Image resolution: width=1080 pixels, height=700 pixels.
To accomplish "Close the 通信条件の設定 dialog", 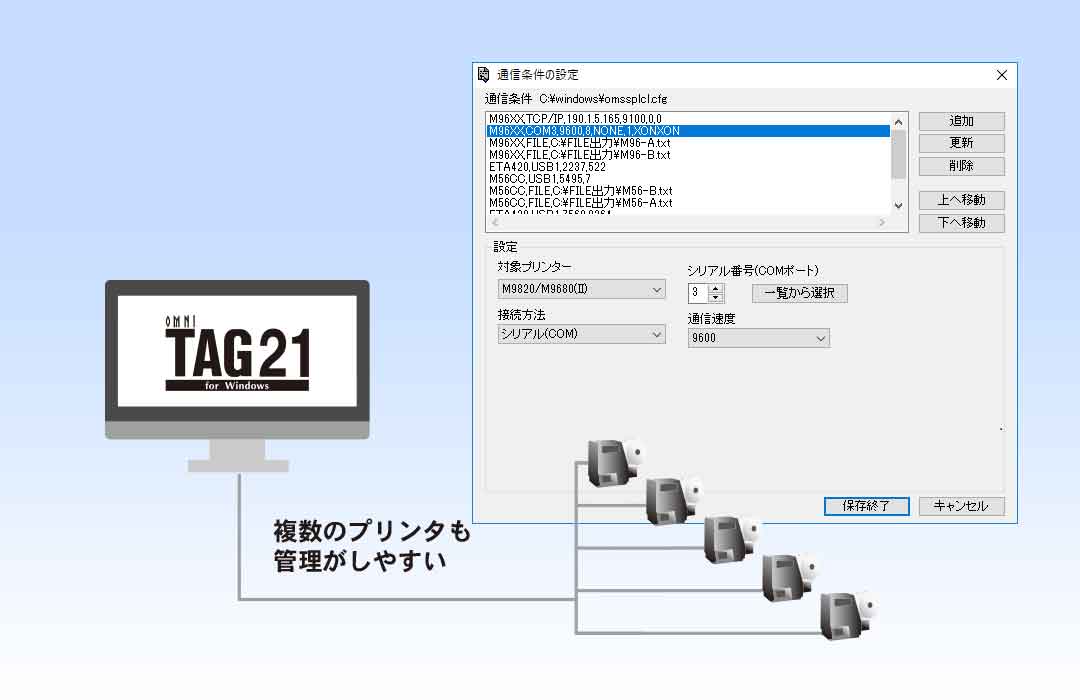I will tap(1001, 75).
